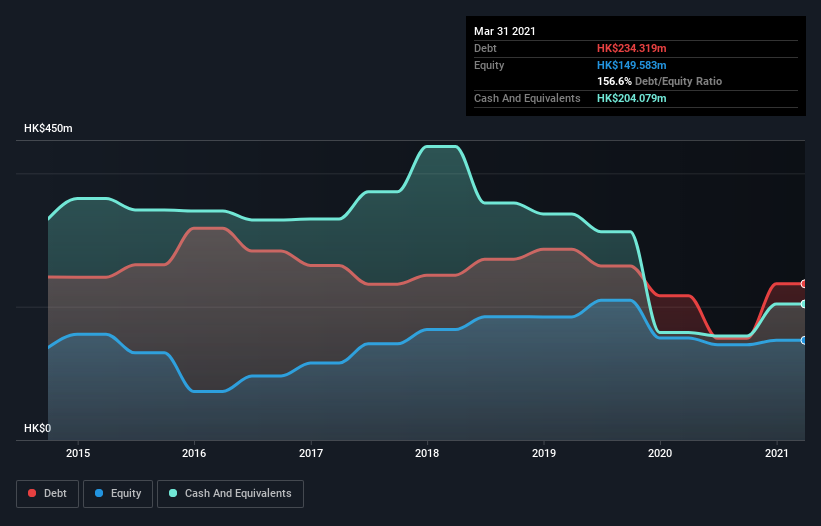Click the Equity label in tooltip
Viewport: 821px width, 526px height.
pos(489,65)
